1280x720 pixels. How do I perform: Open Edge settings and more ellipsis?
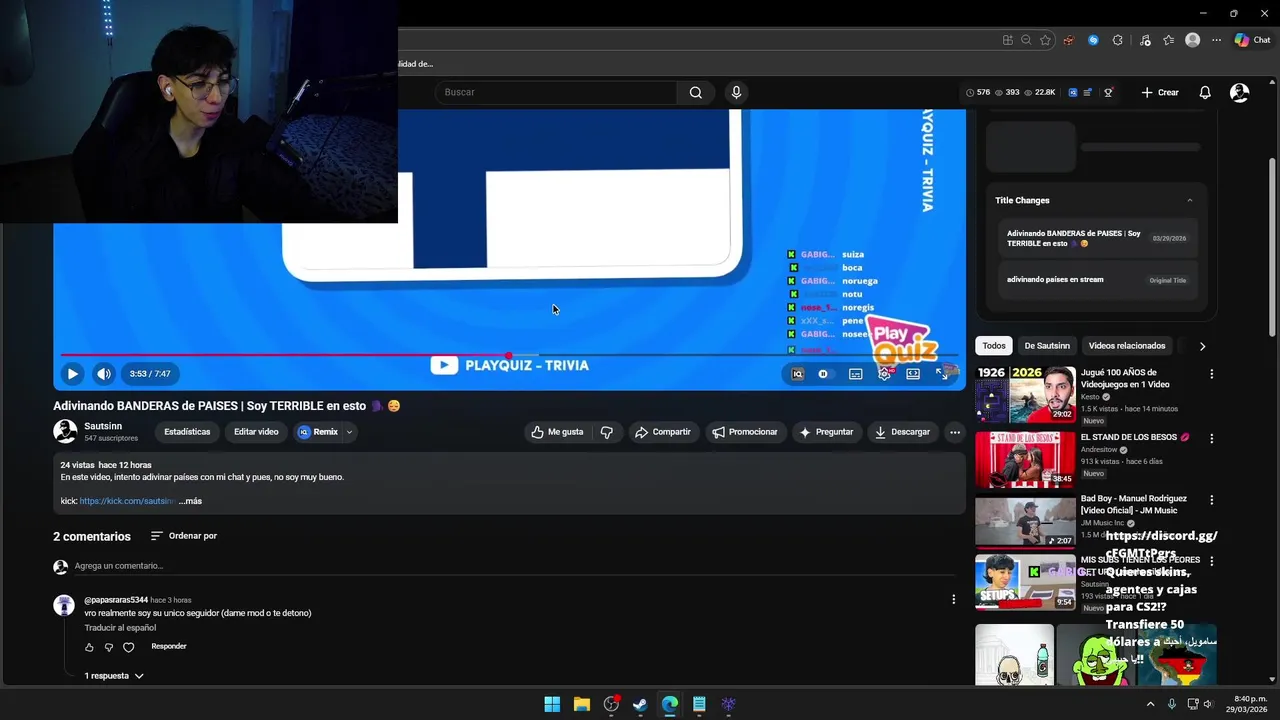[x=1216, y=40]
